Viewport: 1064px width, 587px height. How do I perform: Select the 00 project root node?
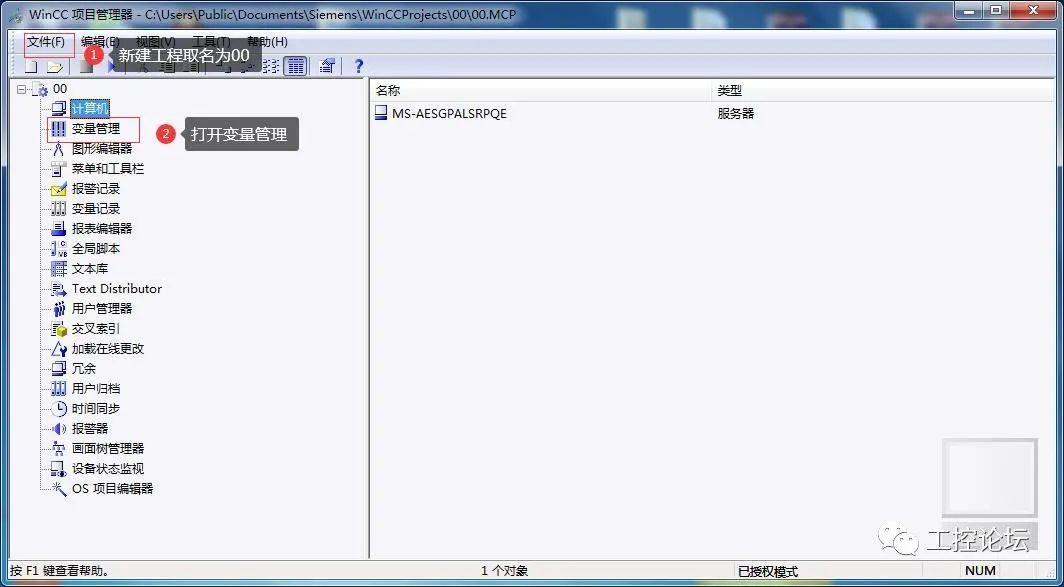[x=60, y=89]
